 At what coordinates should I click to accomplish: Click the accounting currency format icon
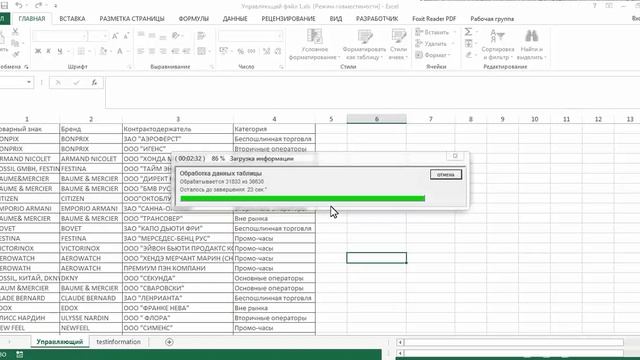223,51
